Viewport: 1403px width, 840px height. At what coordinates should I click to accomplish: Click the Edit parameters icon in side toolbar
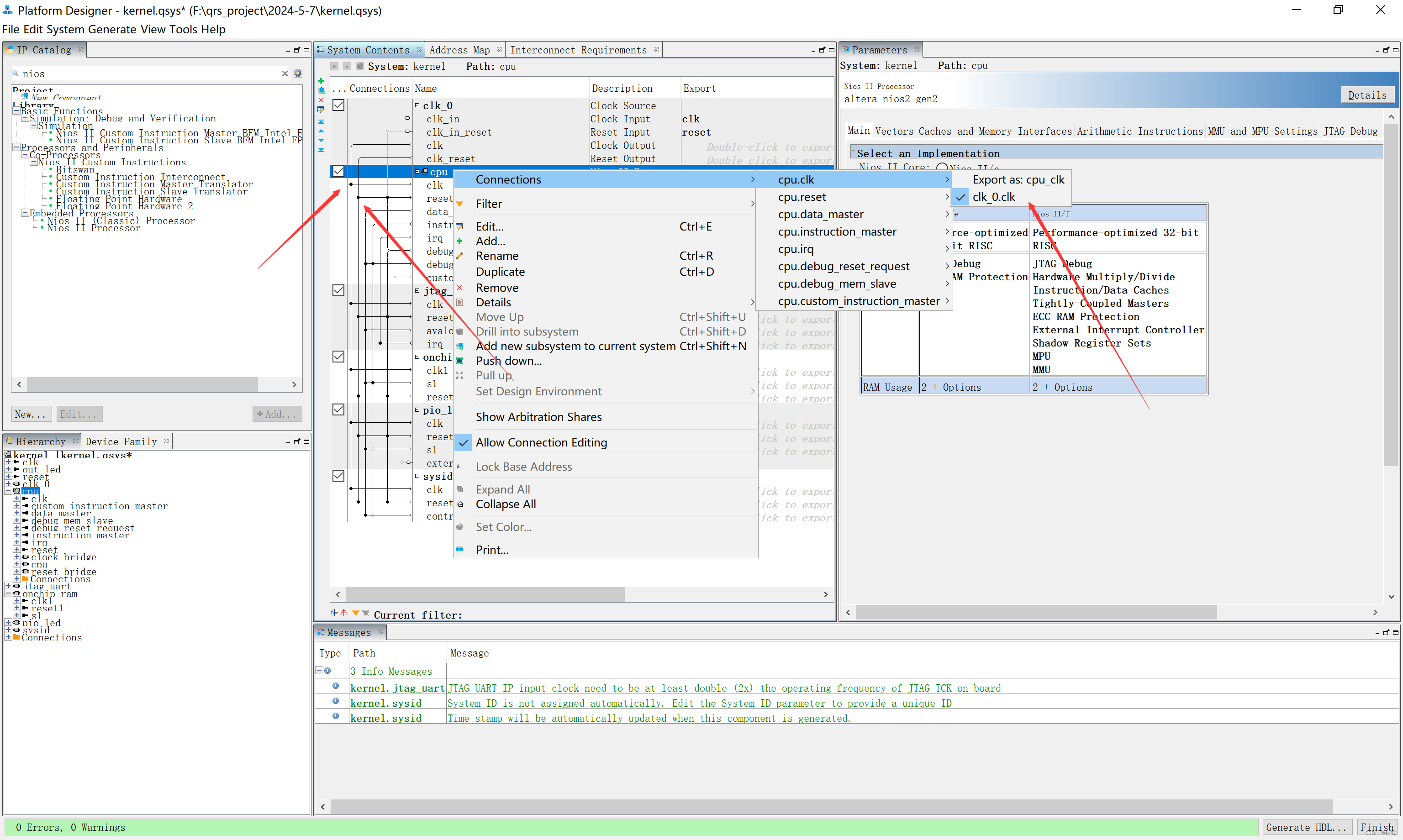(321, 110)
